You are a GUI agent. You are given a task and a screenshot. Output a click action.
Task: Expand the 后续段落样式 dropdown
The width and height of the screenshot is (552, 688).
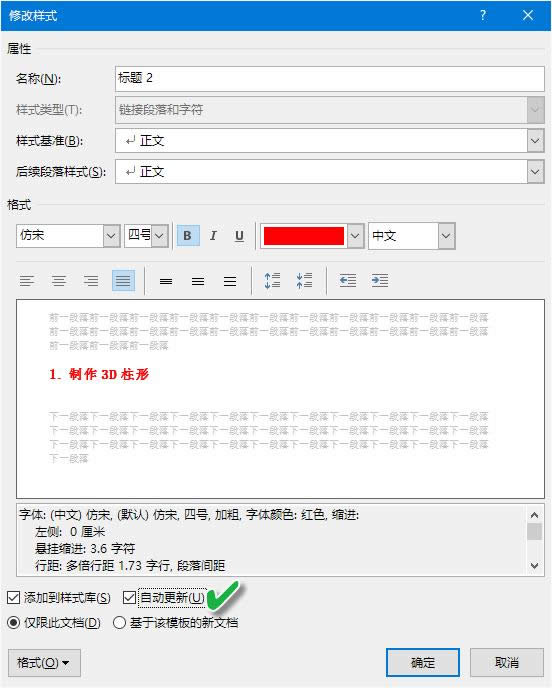[535, 172]
